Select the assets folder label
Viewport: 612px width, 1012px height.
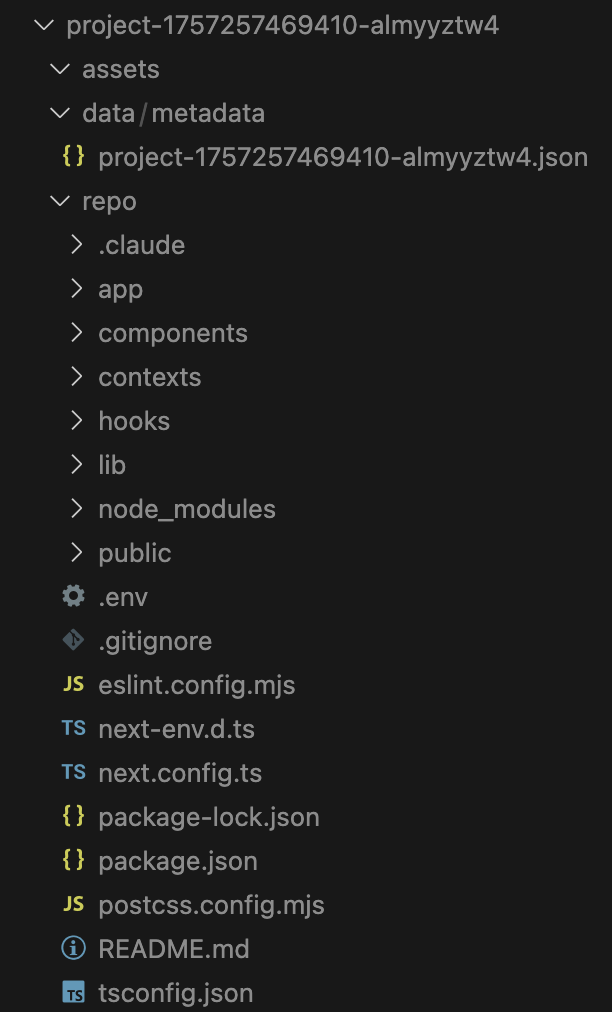[121, 69]
